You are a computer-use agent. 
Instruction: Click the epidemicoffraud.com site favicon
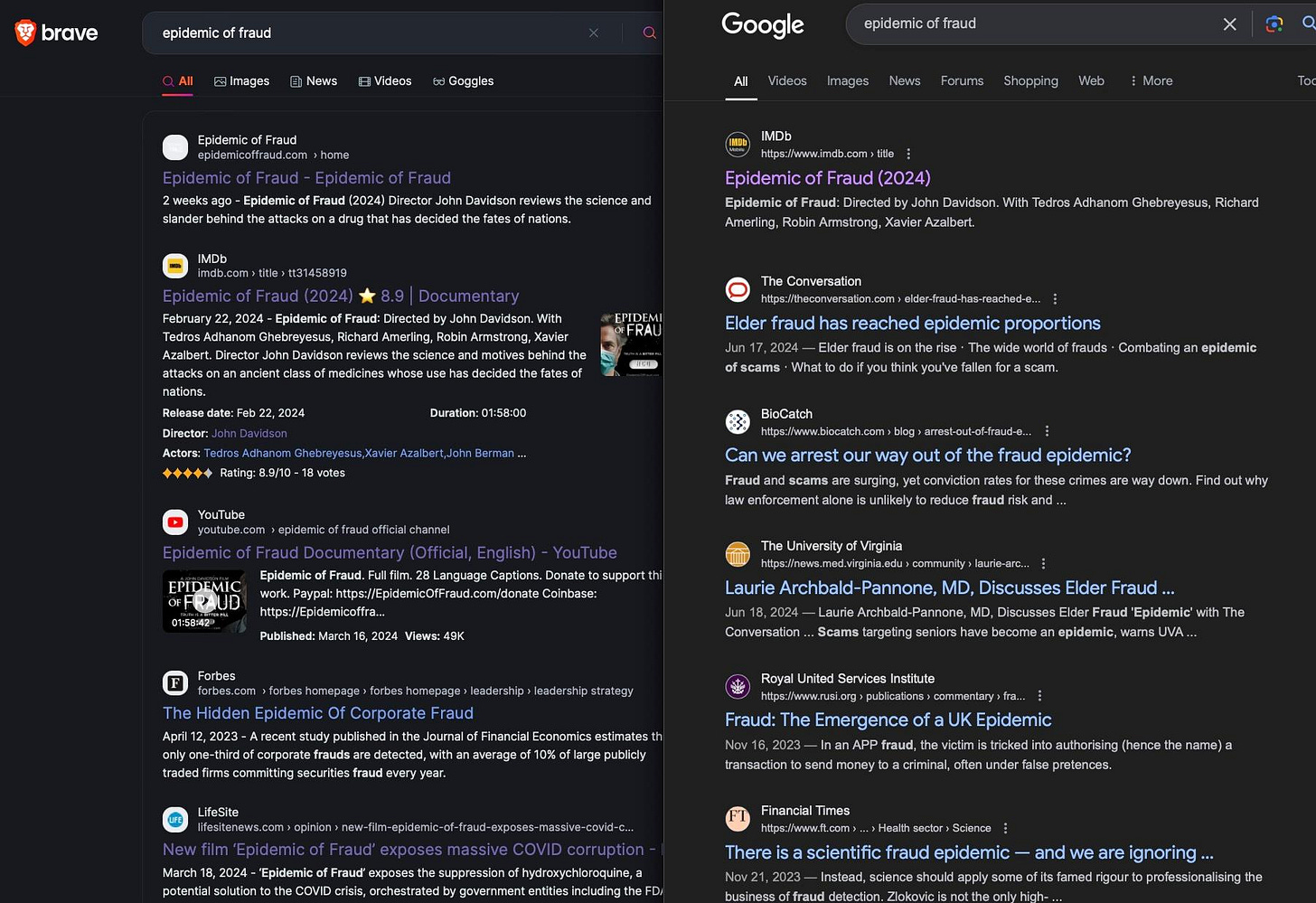(x=175, y=147)
